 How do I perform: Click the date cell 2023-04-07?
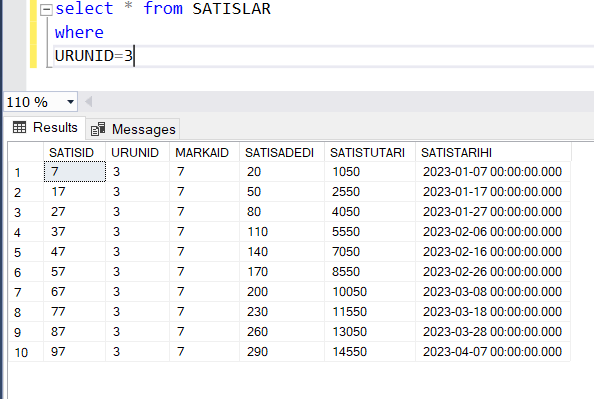(493, 352)
